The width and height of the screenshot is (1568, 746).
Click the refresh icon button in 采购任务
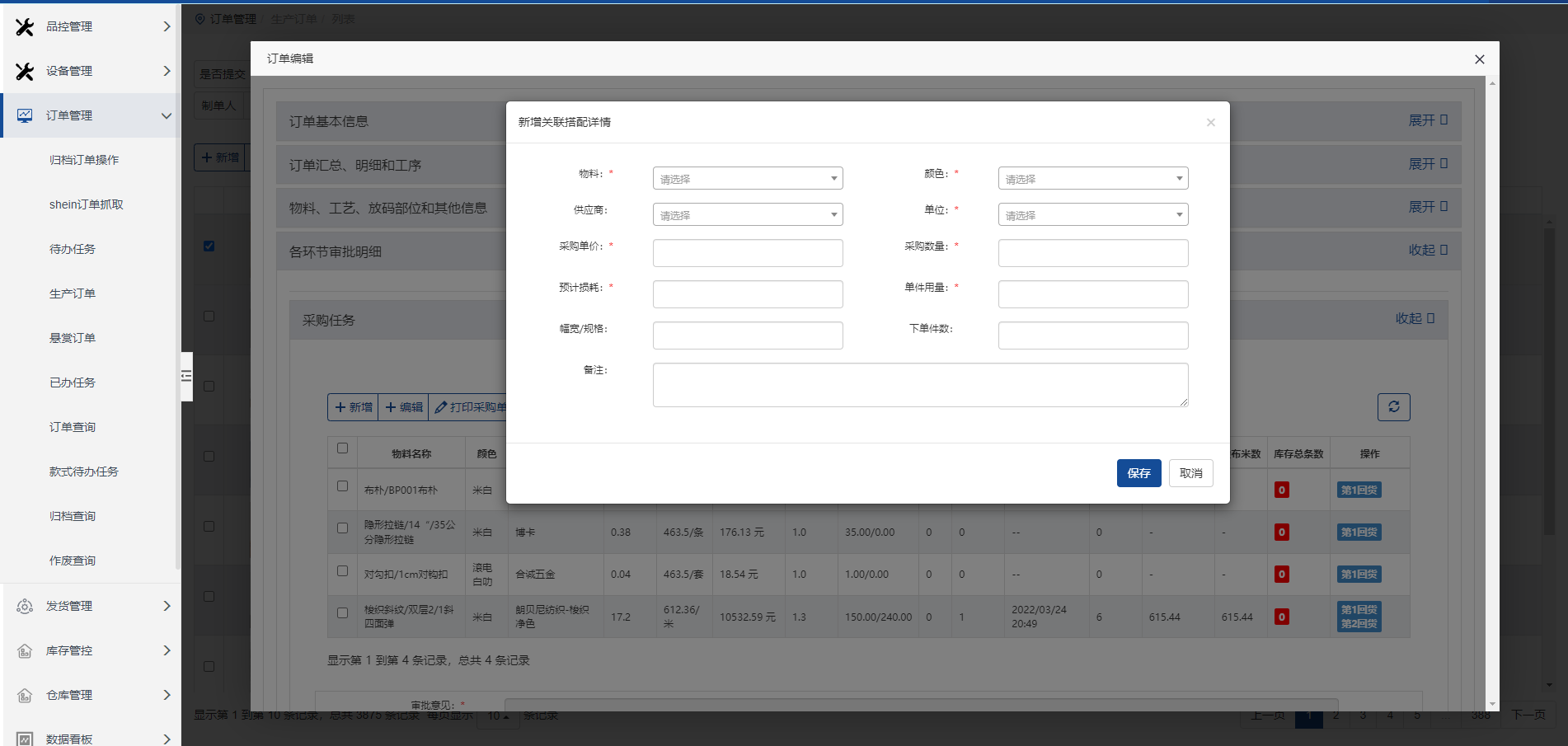click(x=1393, y=406)
